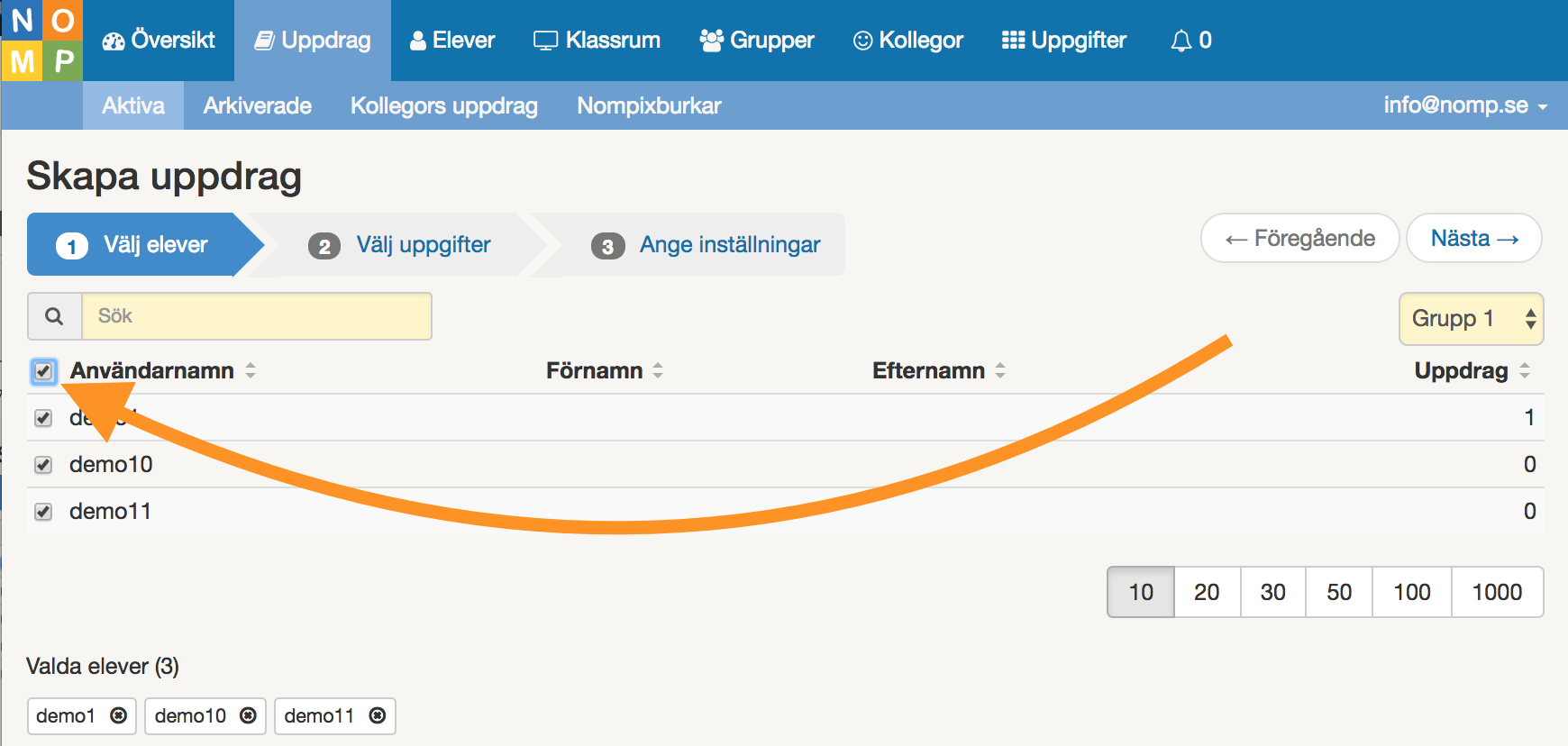This screenshot has height=746, width=1568.
Task: Sort by Uppdrag column arrows
Action: 1525,370
